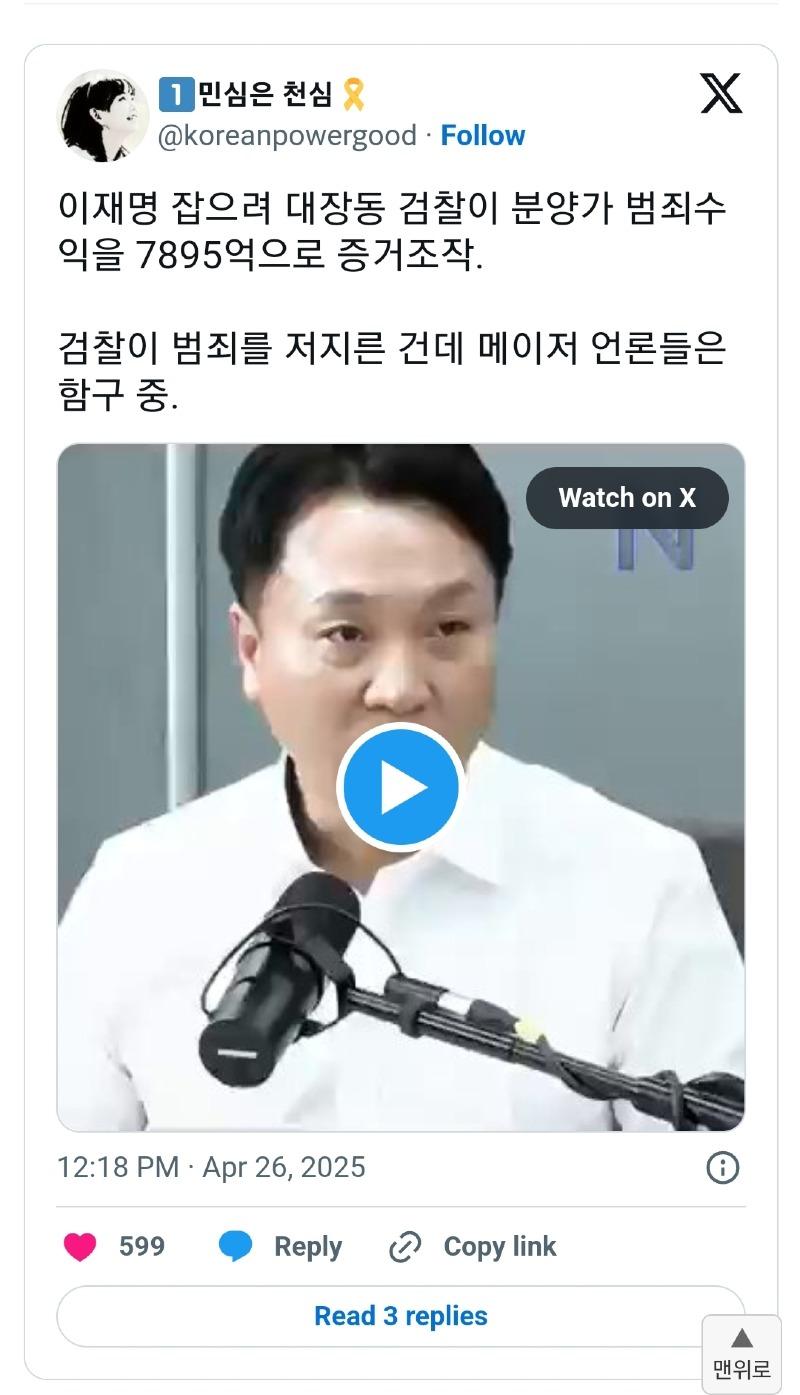Viewport: 800px width, 1395px height.
Task: Click the reply speech bubble icon
Action: click(x=236, y=1247)
